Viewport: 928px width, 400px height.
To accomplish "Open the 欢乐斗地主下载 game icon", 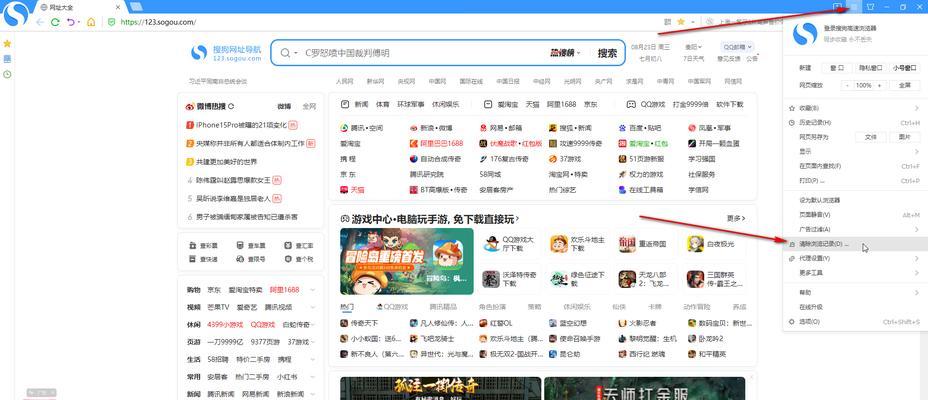I will click(559, 244).
